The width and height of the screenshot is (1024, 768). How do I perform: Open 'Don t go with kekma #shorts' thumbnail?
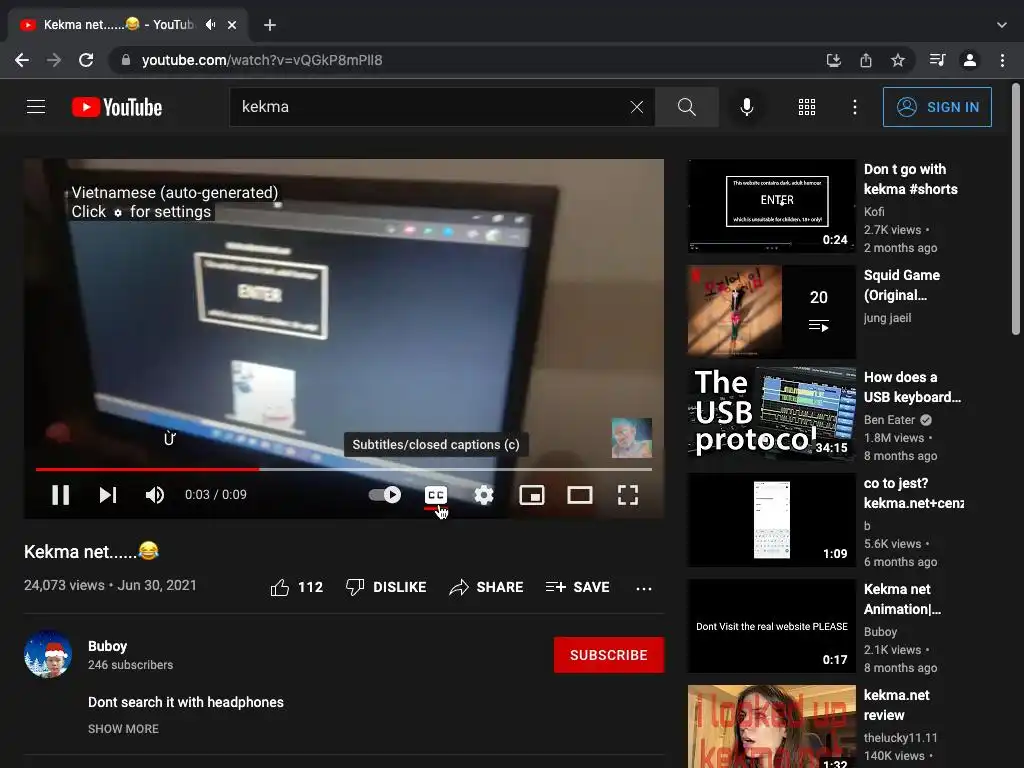coord(771,206)
